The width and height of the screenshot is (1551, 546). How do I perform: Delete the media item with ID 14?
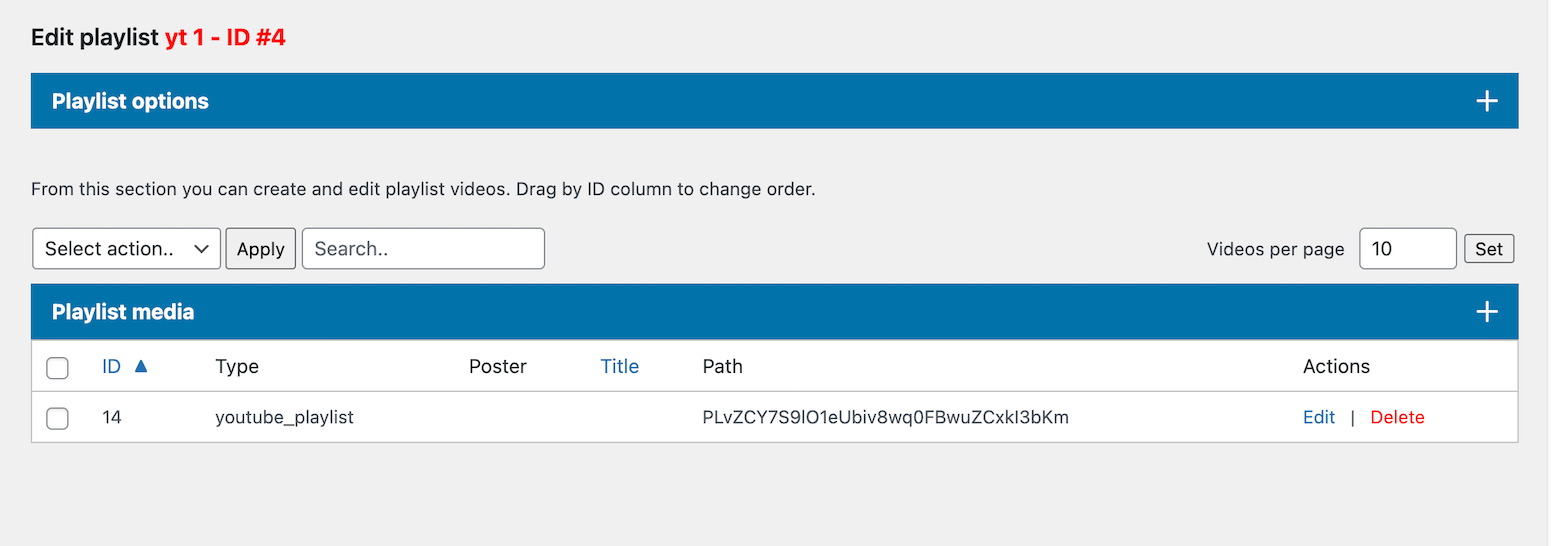point(1397,418)
